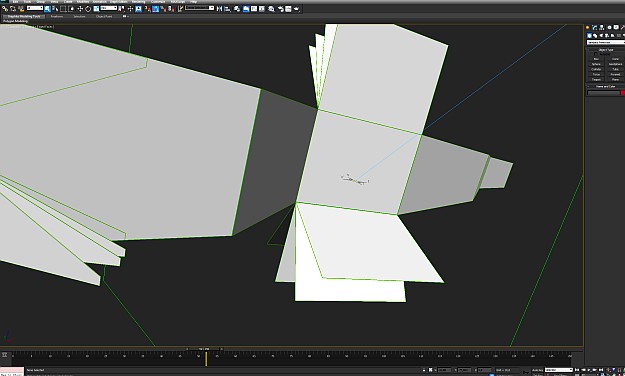Open the Modify command panel tab
This screenshot has width=625, height=376.
[594, 28]
